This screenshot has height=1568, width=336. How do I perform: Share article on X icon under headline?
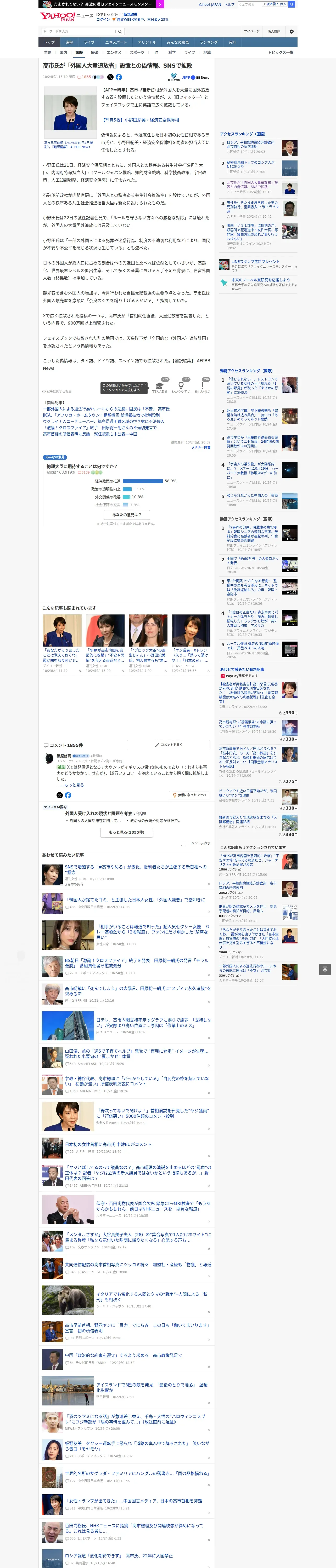(x=110, y=77)
